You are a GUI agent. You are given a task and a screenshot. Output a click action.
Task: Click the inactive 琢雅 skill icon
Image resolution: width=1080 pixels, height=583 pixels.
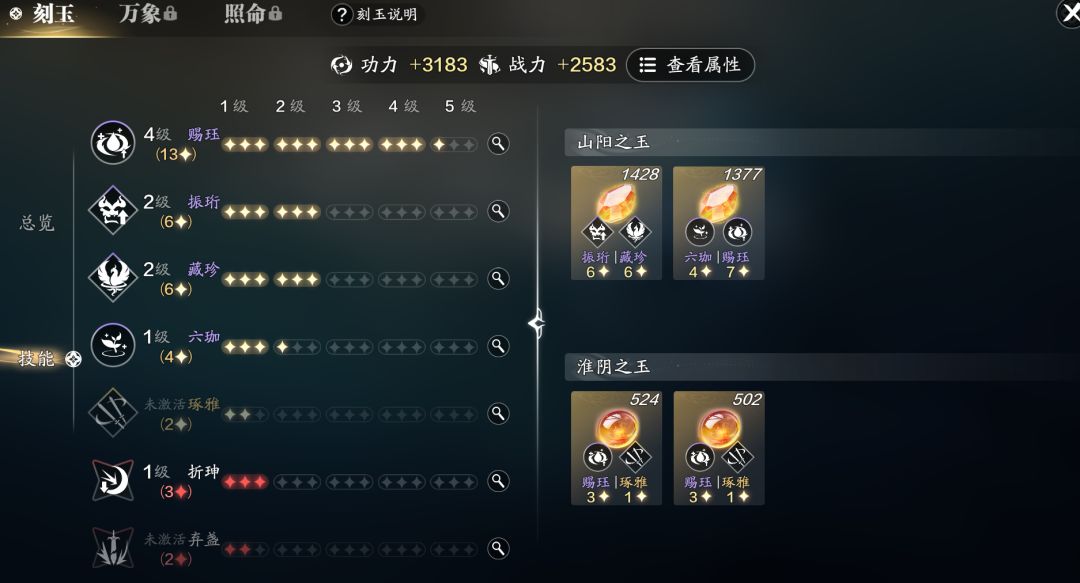[x=113, y=412]
